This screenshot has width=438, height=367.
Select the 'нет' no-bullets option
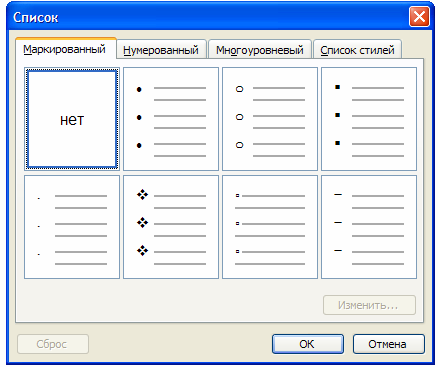pos(72,119)
